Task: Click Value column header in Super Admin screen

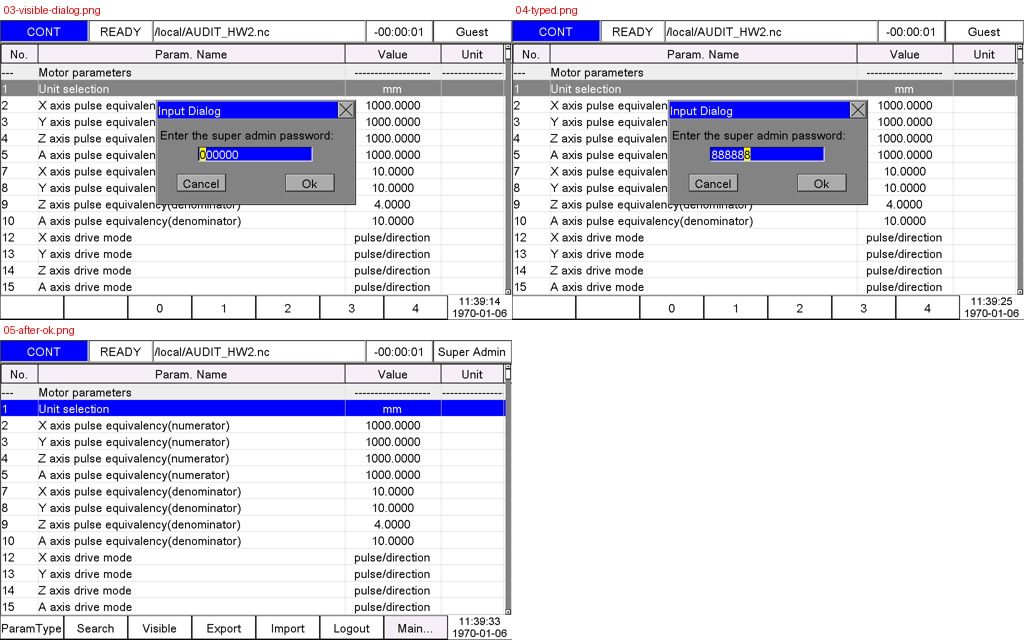Action: tap(392, 374)
